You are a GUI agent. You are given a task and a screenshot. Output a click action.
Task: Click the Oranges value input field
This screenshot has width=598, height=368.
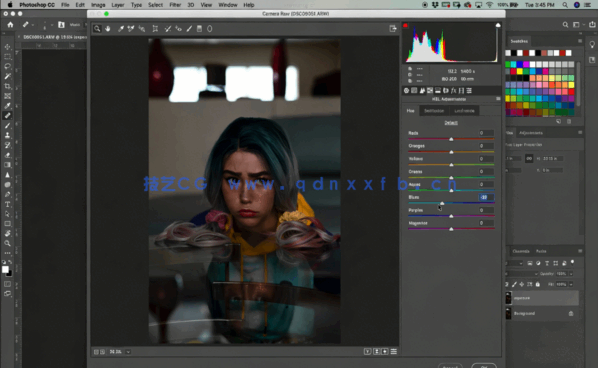[486, 146]
